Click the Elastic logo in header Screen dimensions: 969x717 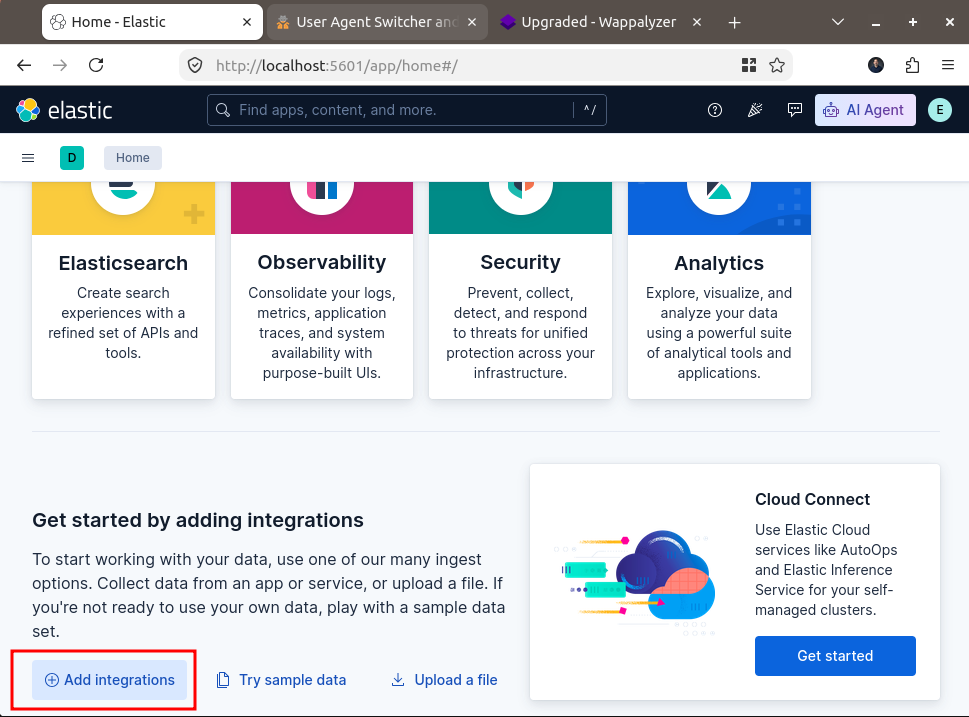(x=64, y=110)
